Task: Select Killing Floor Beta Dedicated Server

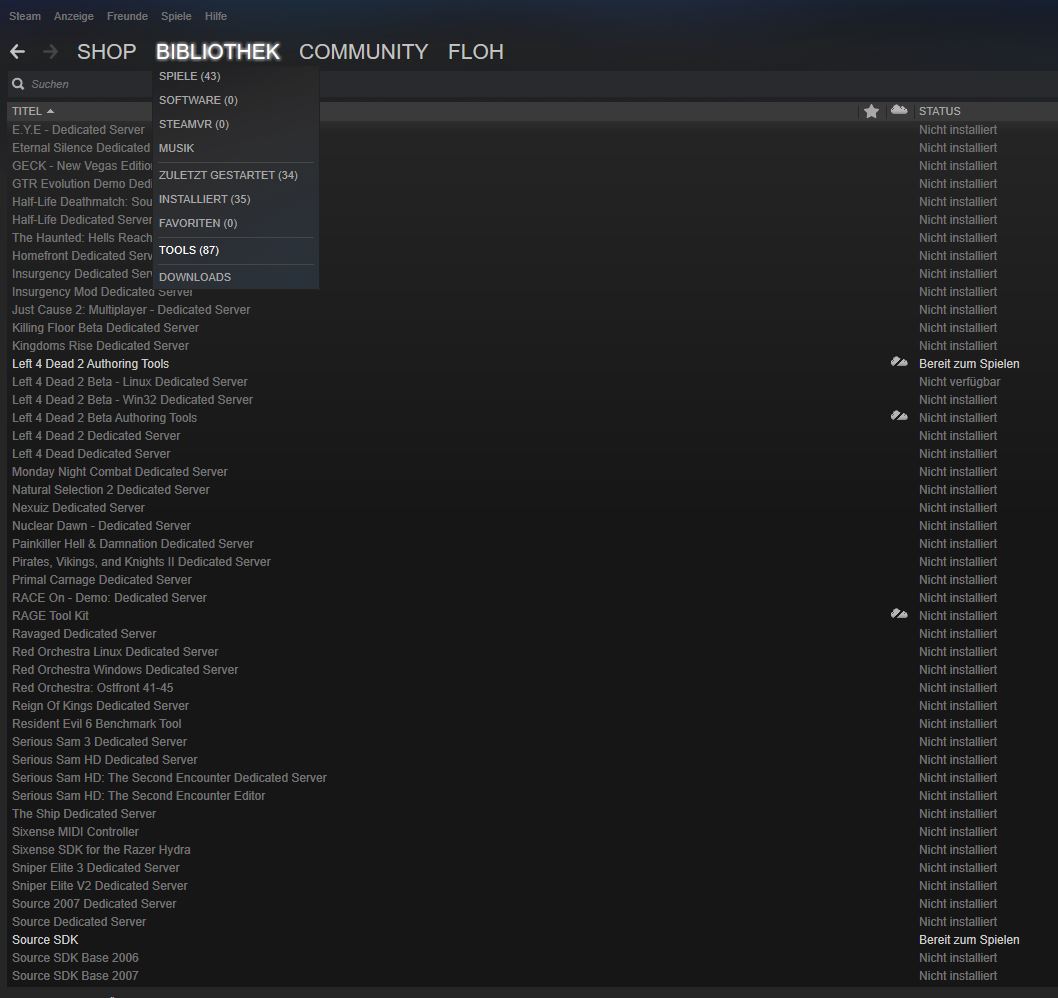Action: point(105,328)
